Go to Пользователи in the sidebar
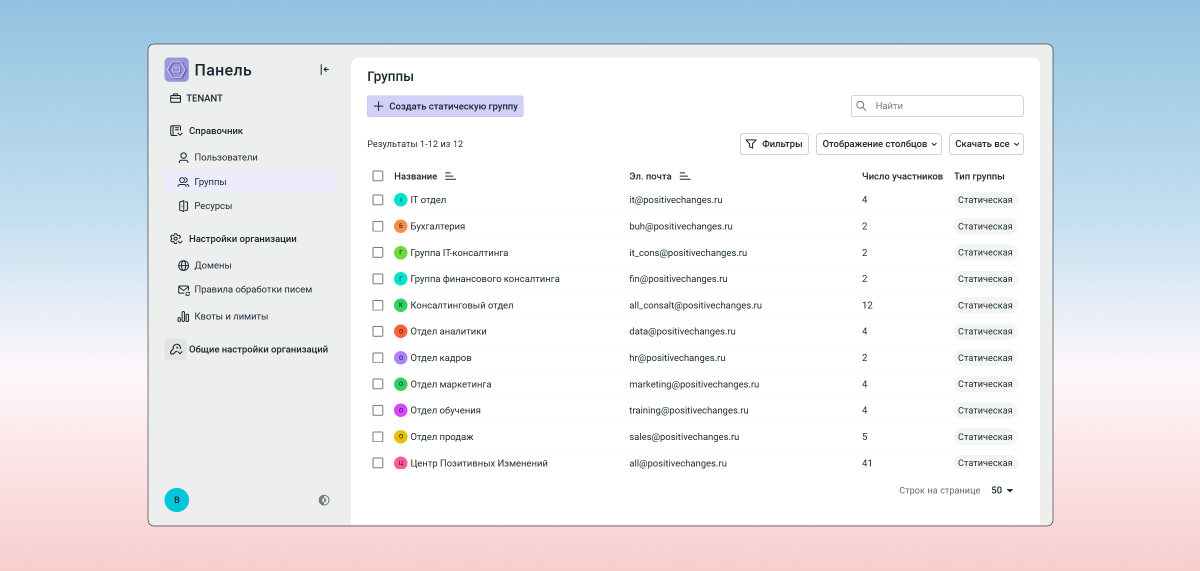 click(225, 157)
